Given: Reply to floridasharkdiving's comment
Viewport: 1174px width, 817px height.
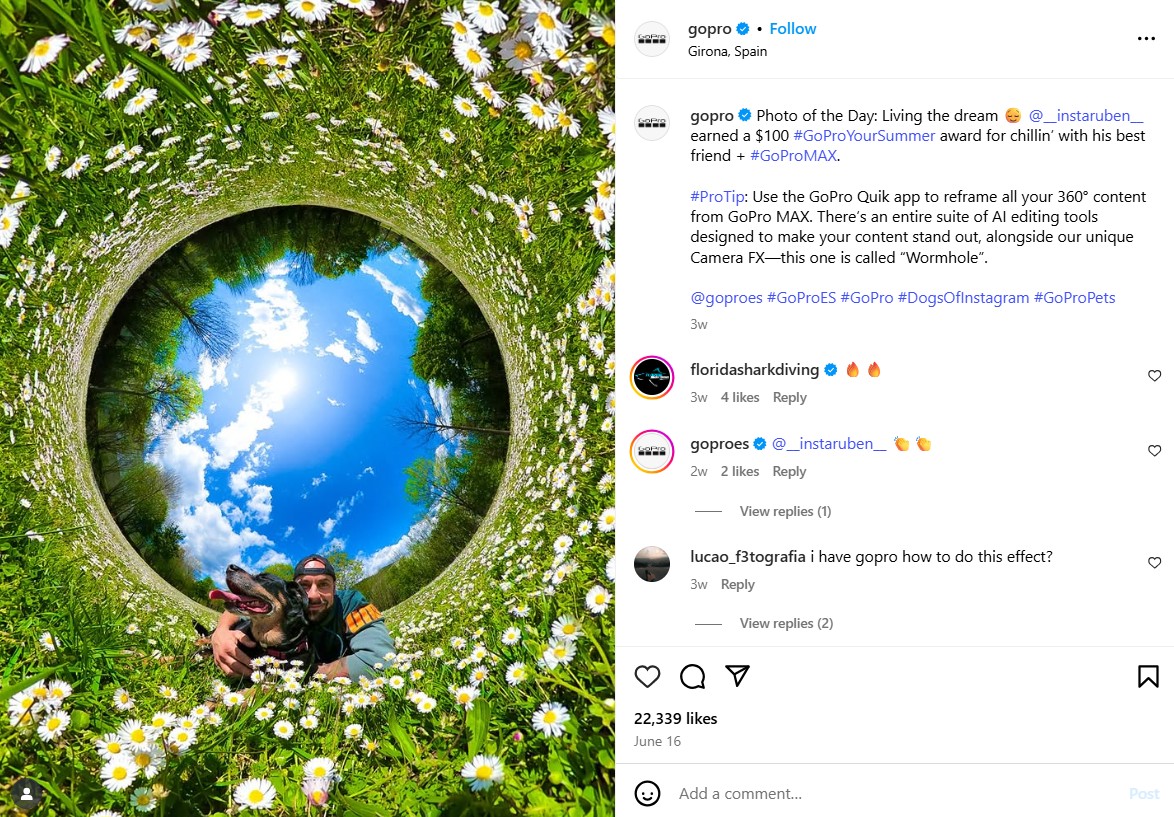Looking at the screenshot, I should (x=789, y=397).
